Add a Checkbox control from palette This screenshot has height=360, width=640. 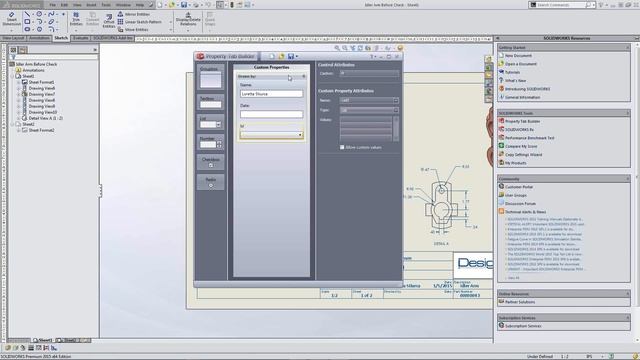pos(211,162)
